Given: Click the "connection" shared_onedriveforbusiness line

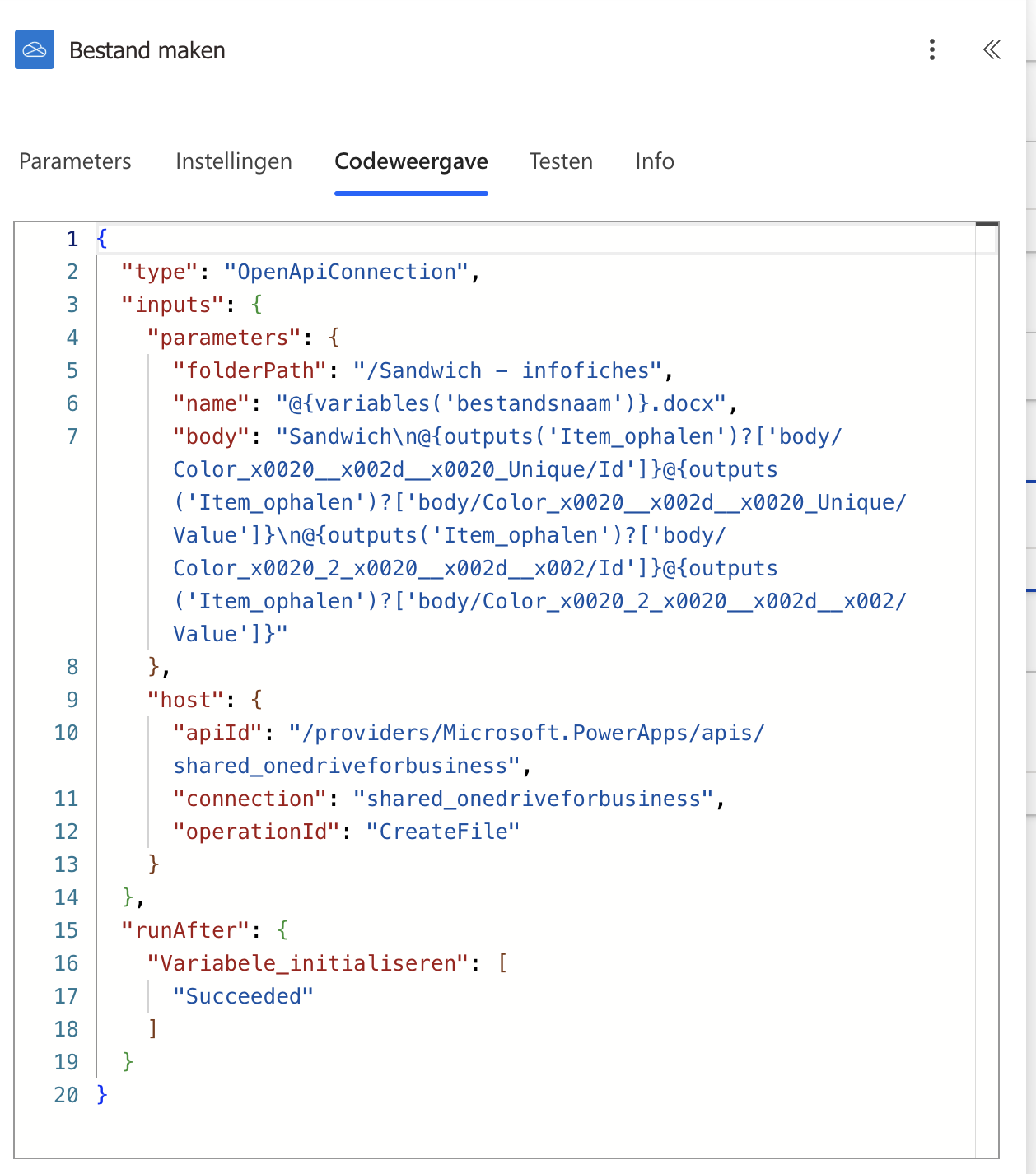Looking at the screenshot, I should 449,799.
